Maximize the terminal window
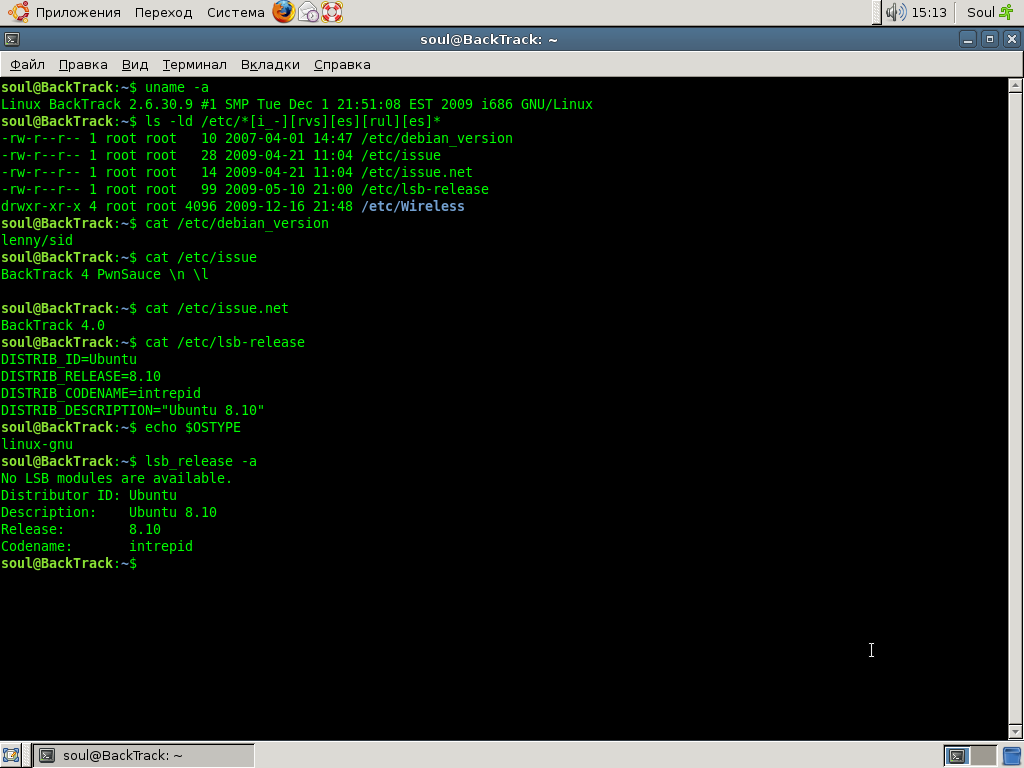This screenshot has height=768, width=1024. pos(989,39)
